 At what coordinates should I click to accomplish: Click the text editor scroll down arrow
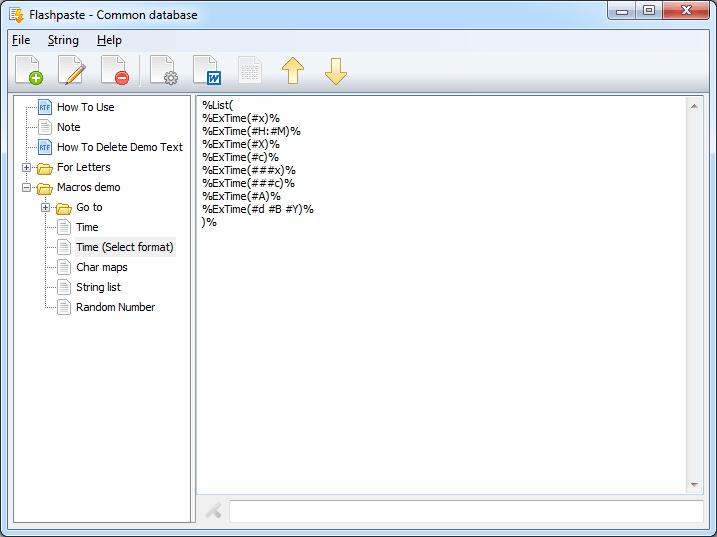point(694,484)
